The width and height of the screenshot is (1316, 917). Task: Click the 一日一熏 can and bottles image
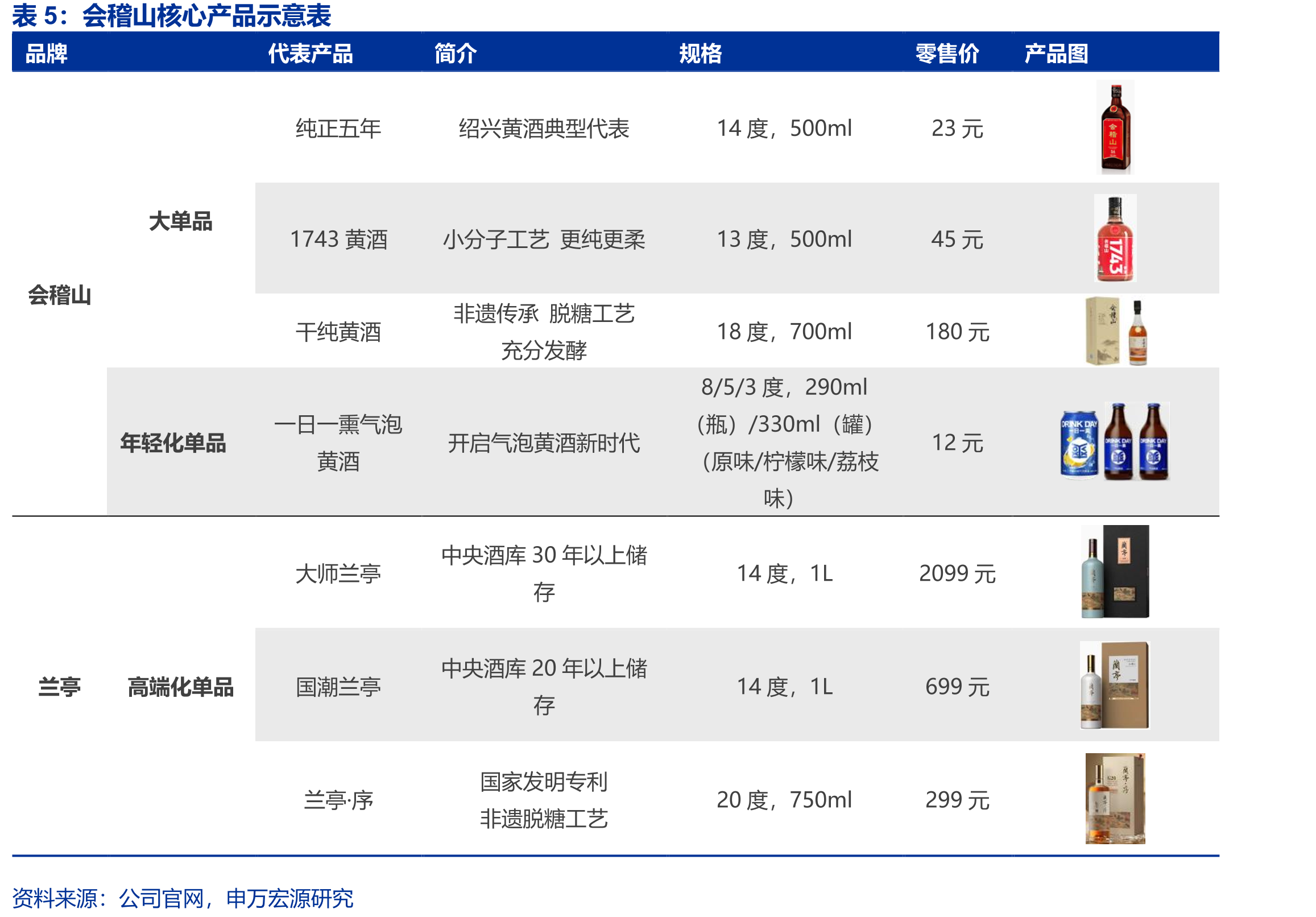click(x=1114, y=441)
